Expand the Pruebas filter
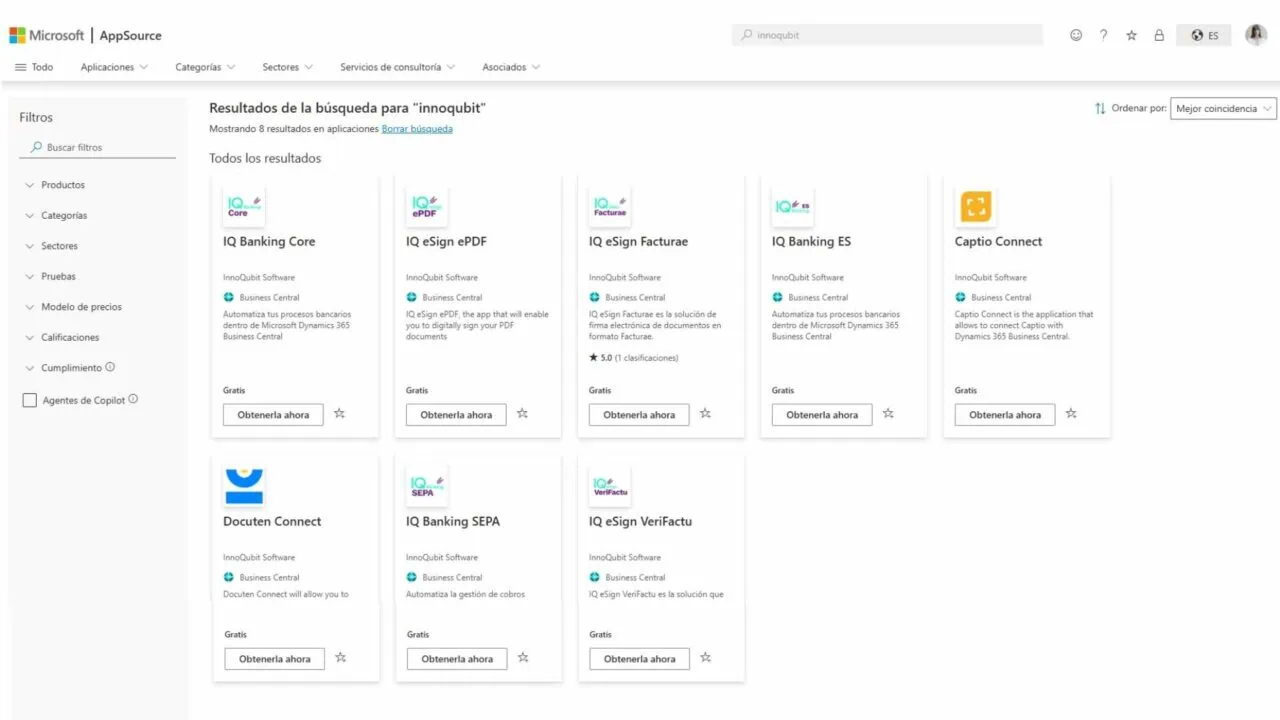Viewport: 1280px width, 720px height. pos(50,276)
